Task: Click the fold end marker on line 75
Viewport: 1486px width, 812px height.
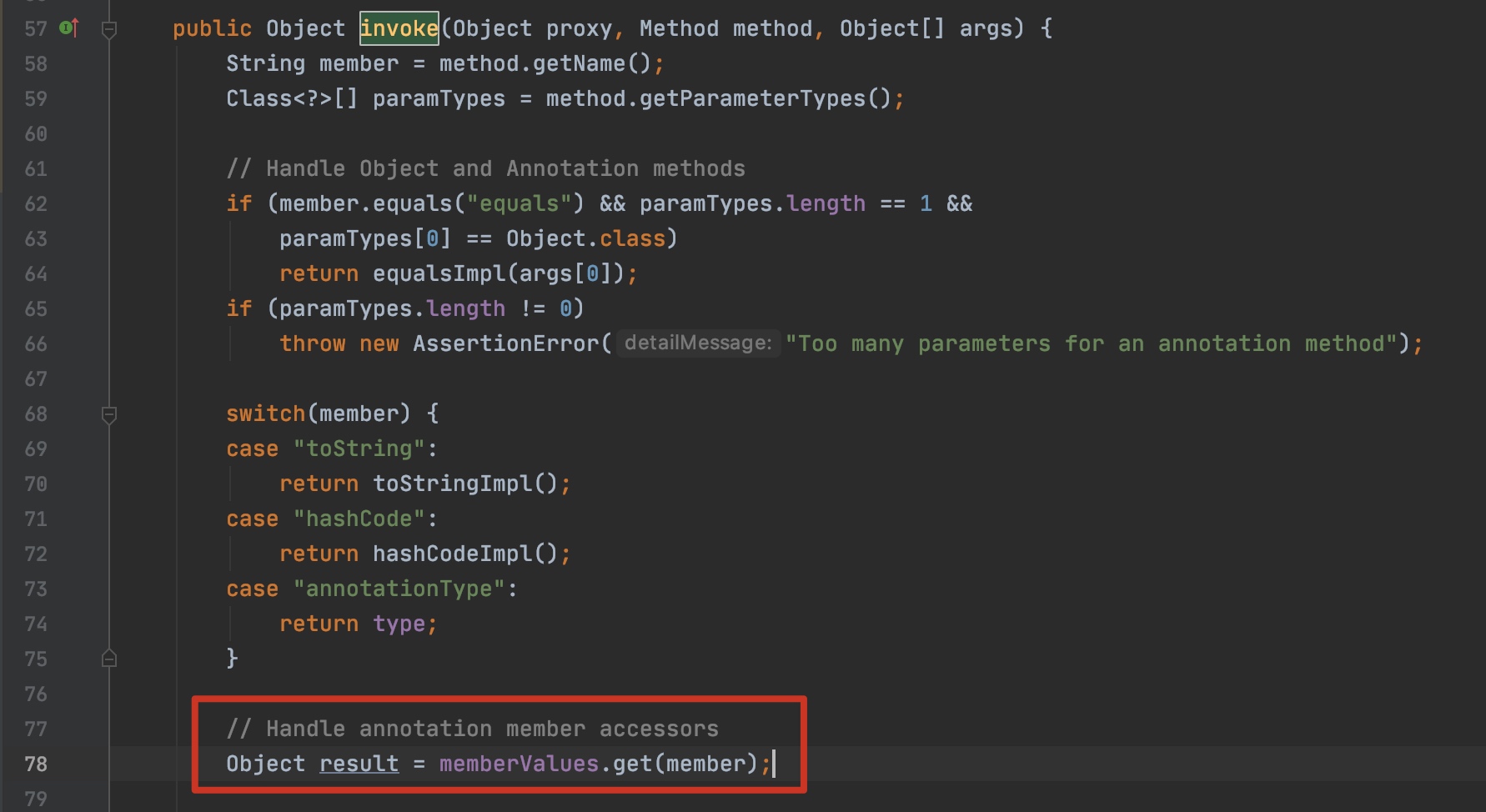Action: tap(108, 659)
